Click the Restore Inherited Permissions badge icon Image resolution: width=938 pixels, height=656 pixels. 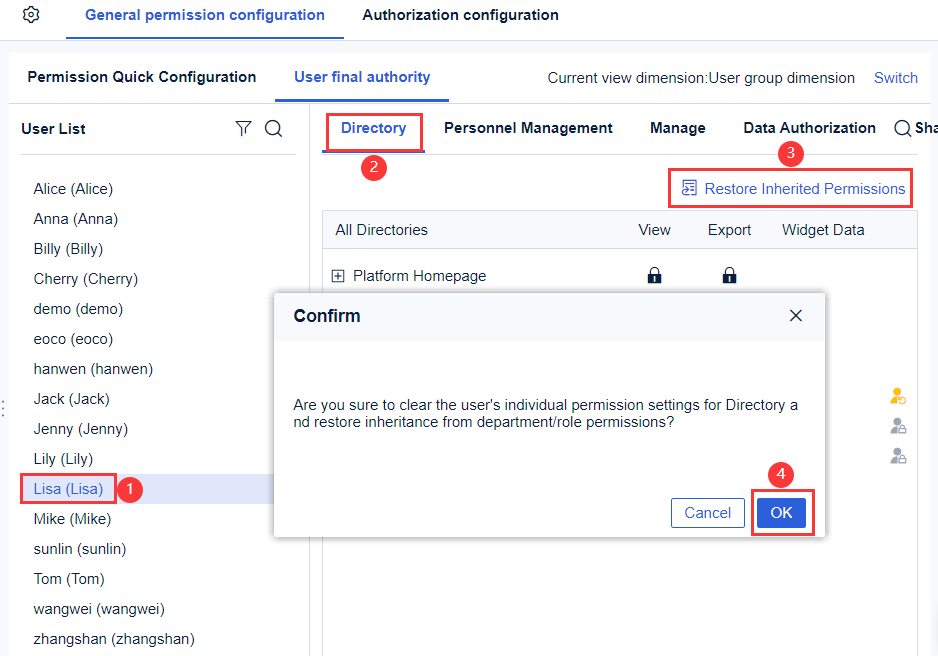[690, 188]
